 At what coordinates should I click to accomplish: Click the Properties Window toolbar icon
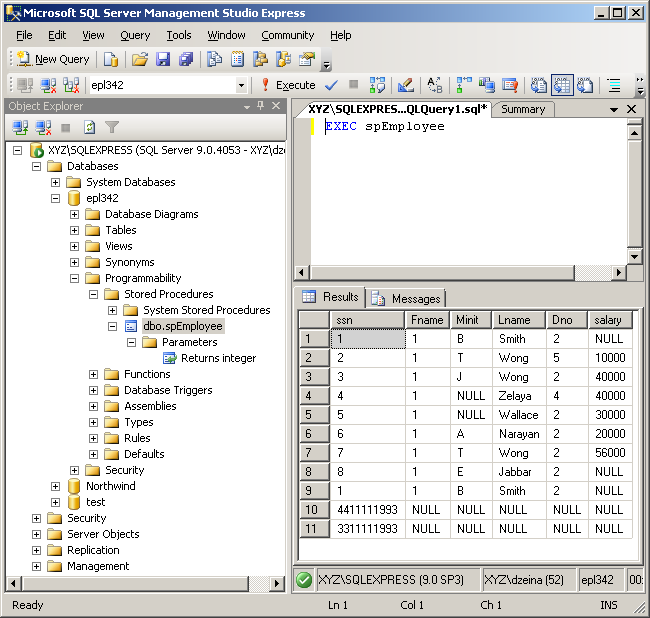pos(307,59)
